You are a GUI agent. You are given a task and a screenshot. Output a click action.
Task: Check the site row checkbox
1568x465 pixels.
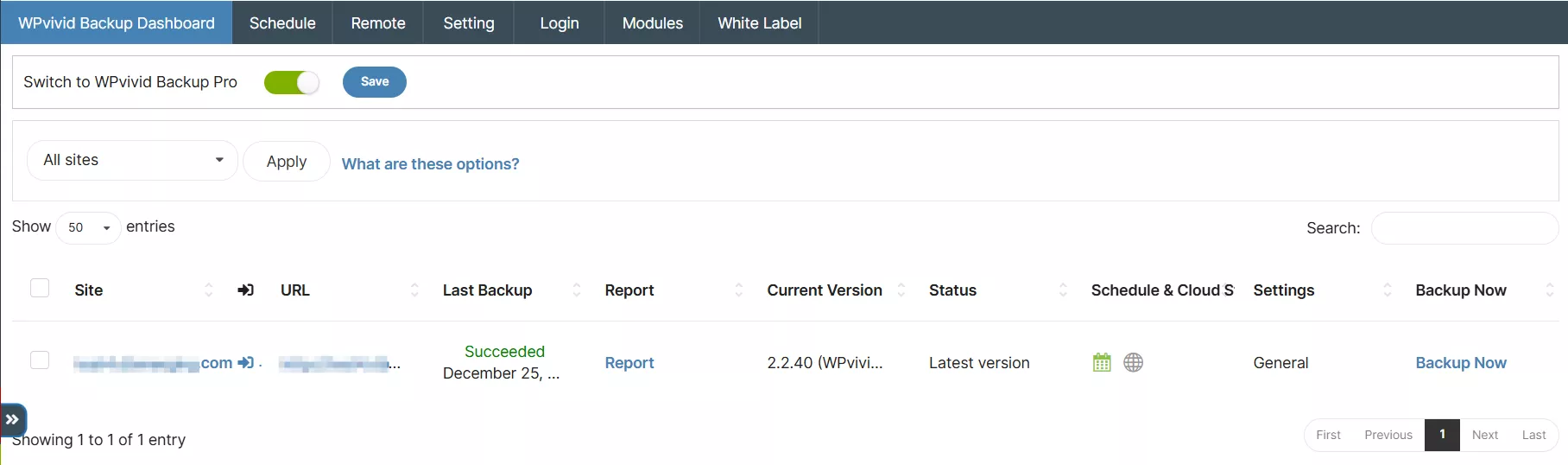(x=40, y=360)
